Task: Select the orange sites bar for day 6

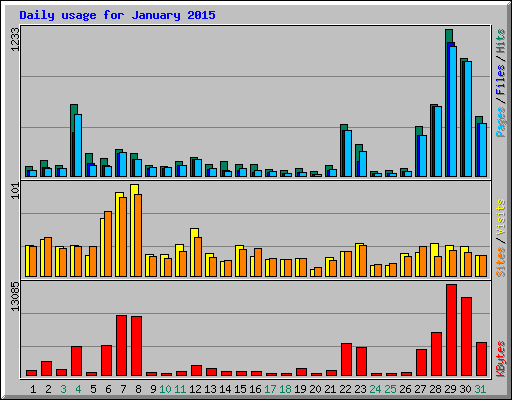Action: point(108,244)
